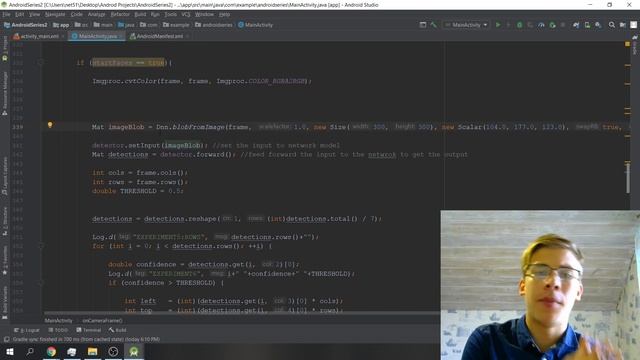Click the Sync Project with Gradle Files icon
The height and width of the screenshot is (360, 640).
click(576, 25)
